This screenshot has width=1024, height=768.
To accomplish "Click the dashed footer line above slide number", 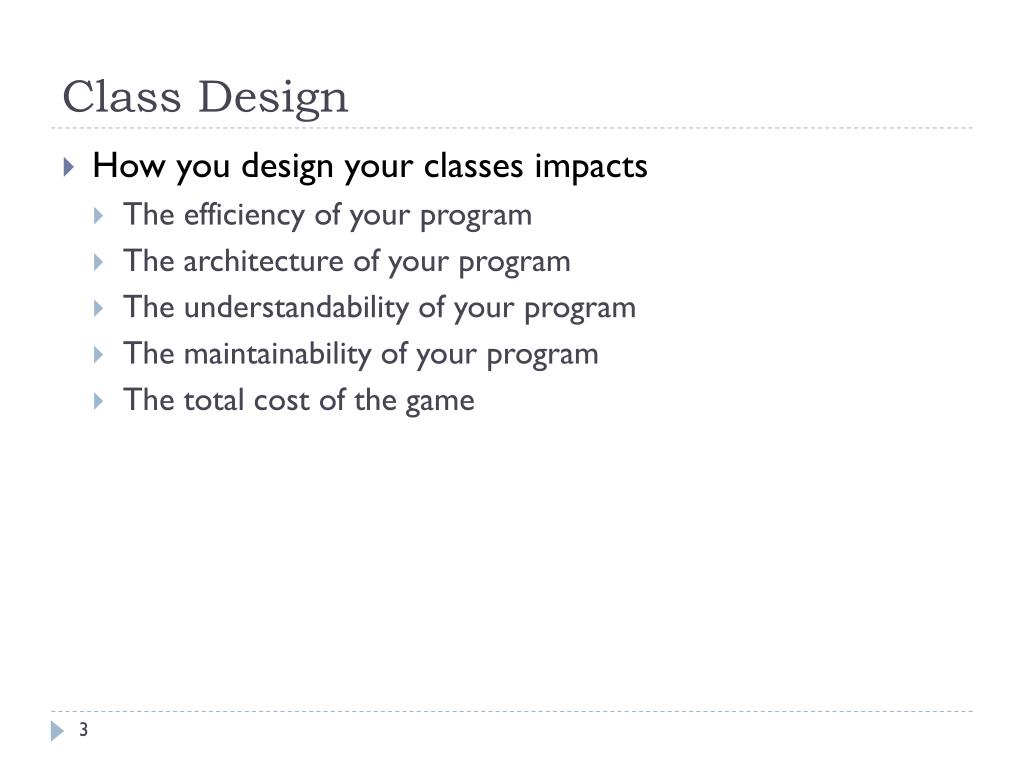I will click(512, 711).
